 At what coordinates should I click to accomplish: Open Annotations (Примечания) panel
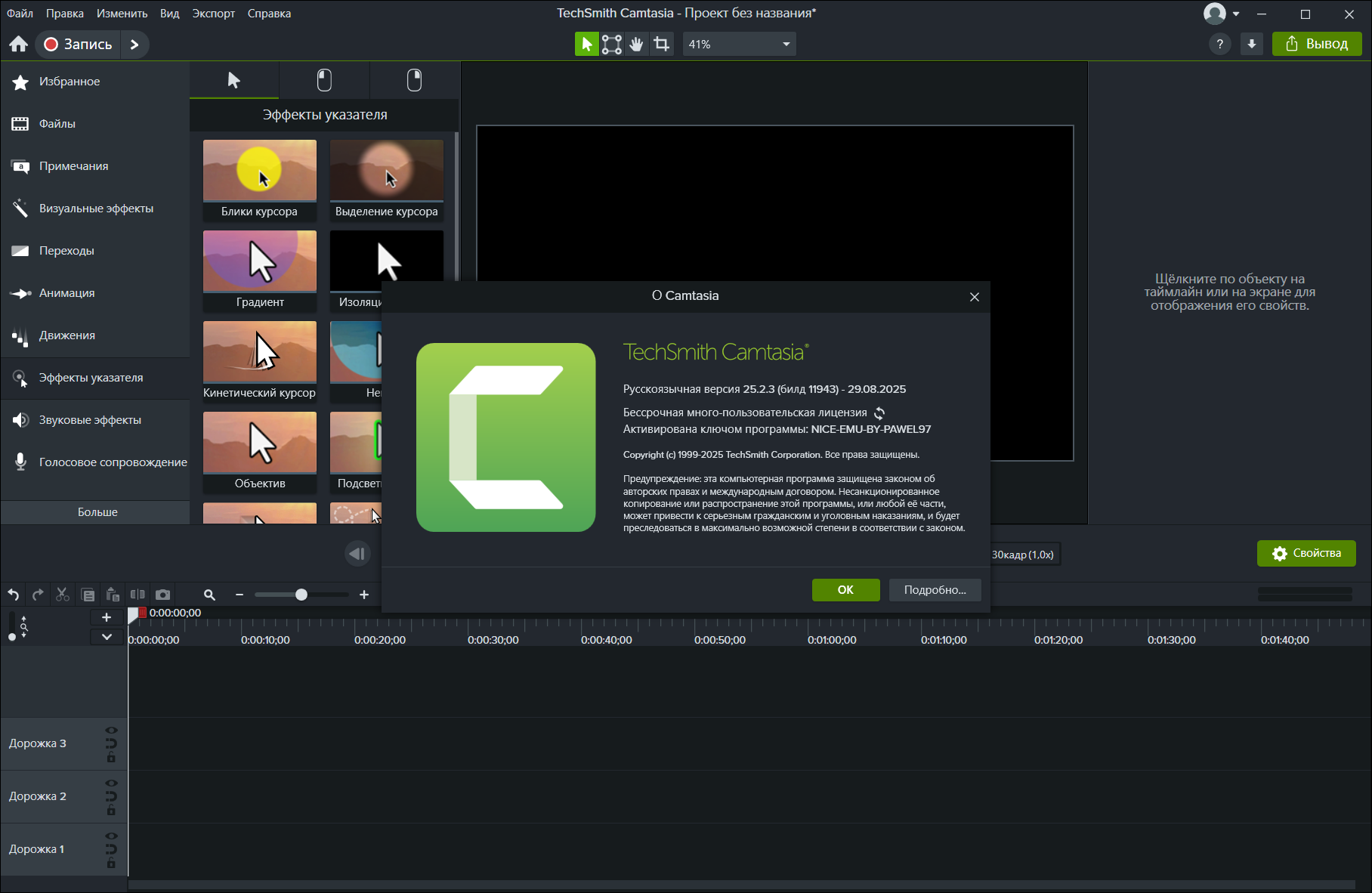click(x=94, y=166)
